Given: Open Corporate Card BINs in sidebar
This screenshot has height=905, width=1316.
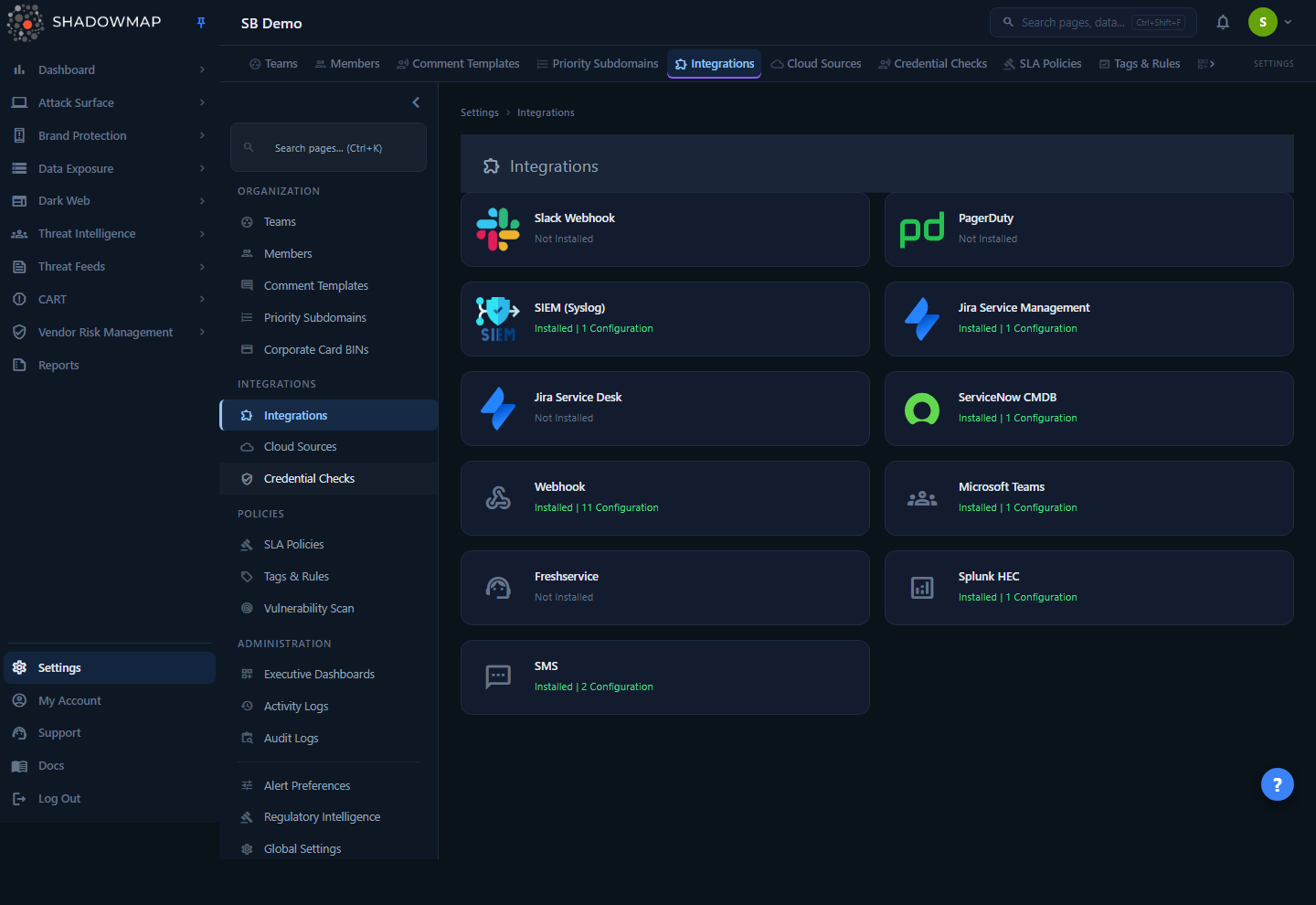Looking at the screenshot, I should 329,350.
